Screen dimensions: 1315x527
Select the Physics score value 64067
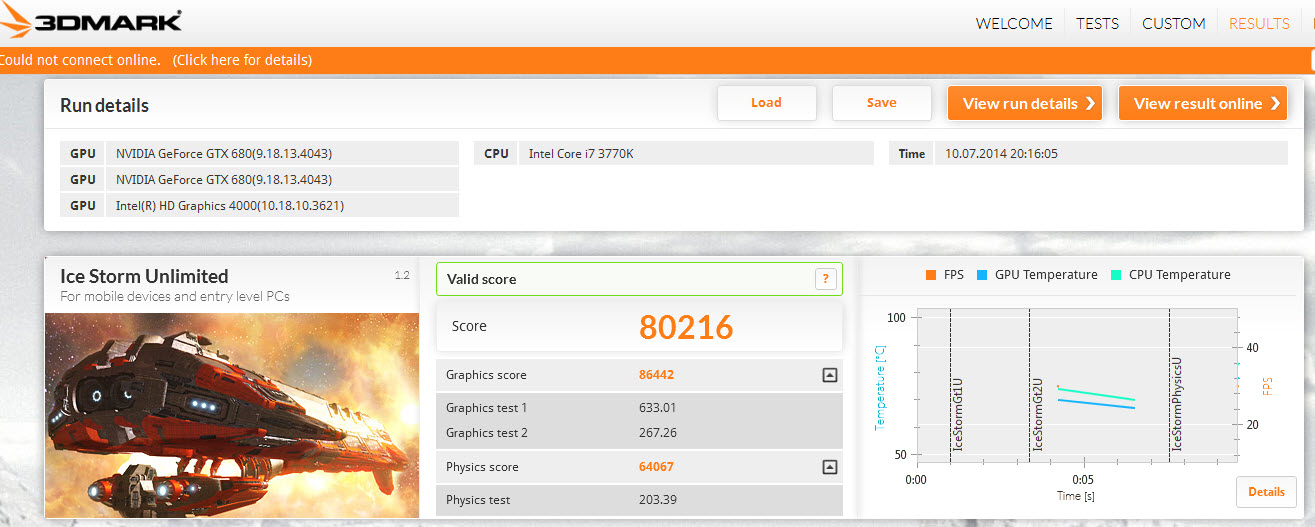[x=658, y=467]
